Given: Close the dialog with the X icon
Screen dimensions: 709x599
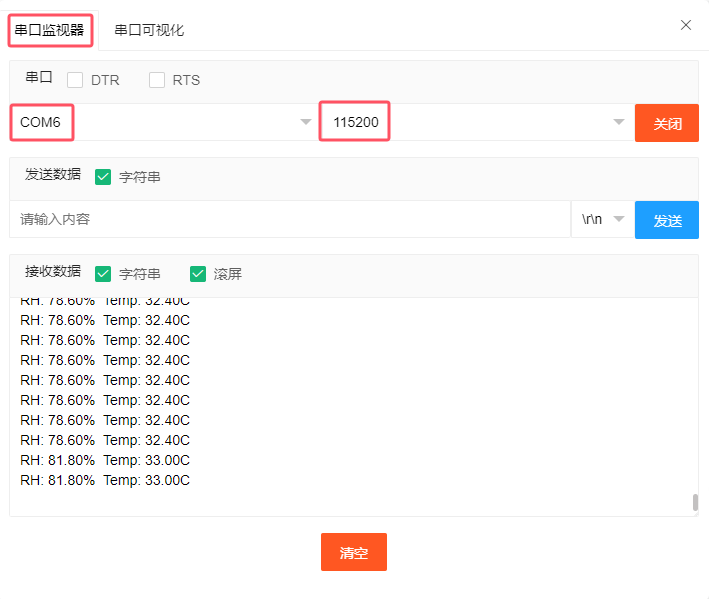Looking at the screenshot, I should pos(686,25).
